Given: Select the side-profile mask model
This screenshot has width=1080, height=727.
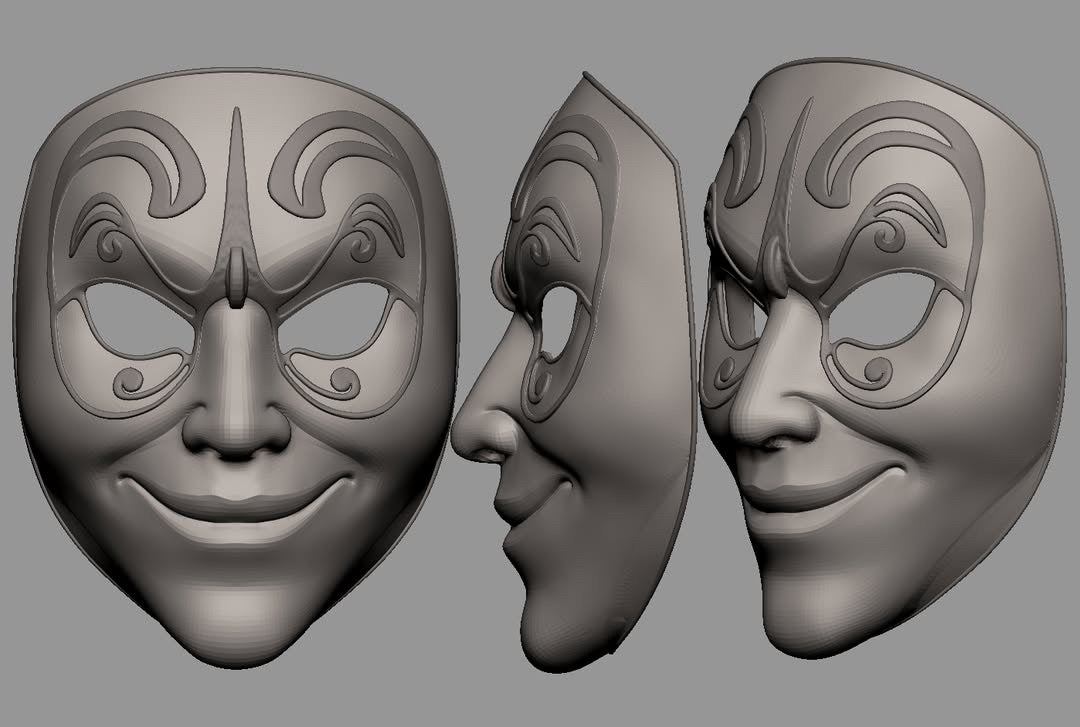Looking at the screenshot, I should click(573, 372).
